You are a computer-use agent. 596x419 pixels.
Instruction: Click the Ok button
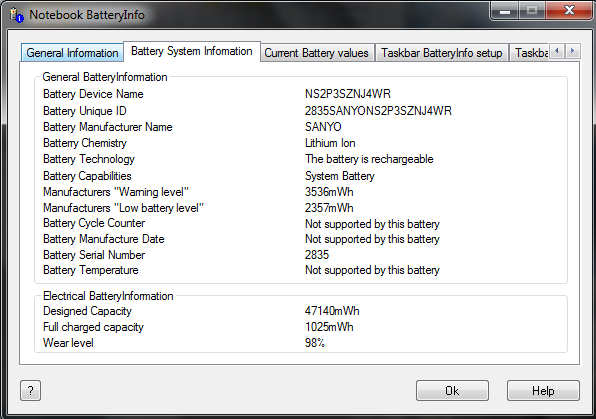tap(452, 390)
